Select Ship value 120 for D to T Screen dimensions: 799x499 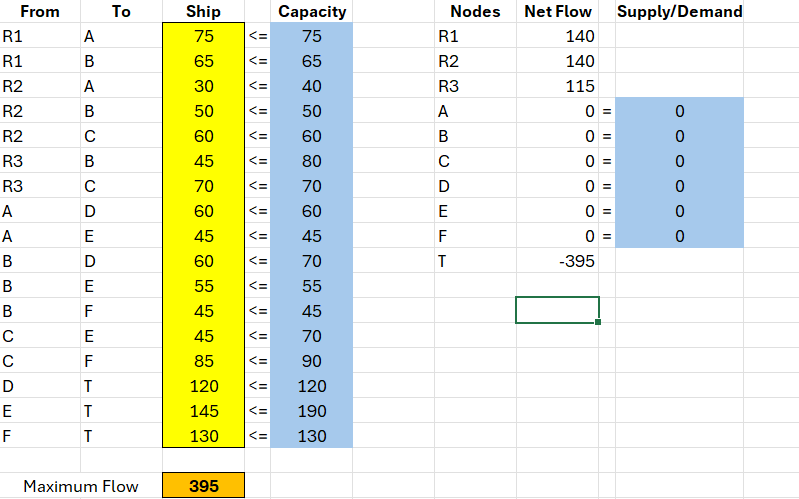click(203, 386)
